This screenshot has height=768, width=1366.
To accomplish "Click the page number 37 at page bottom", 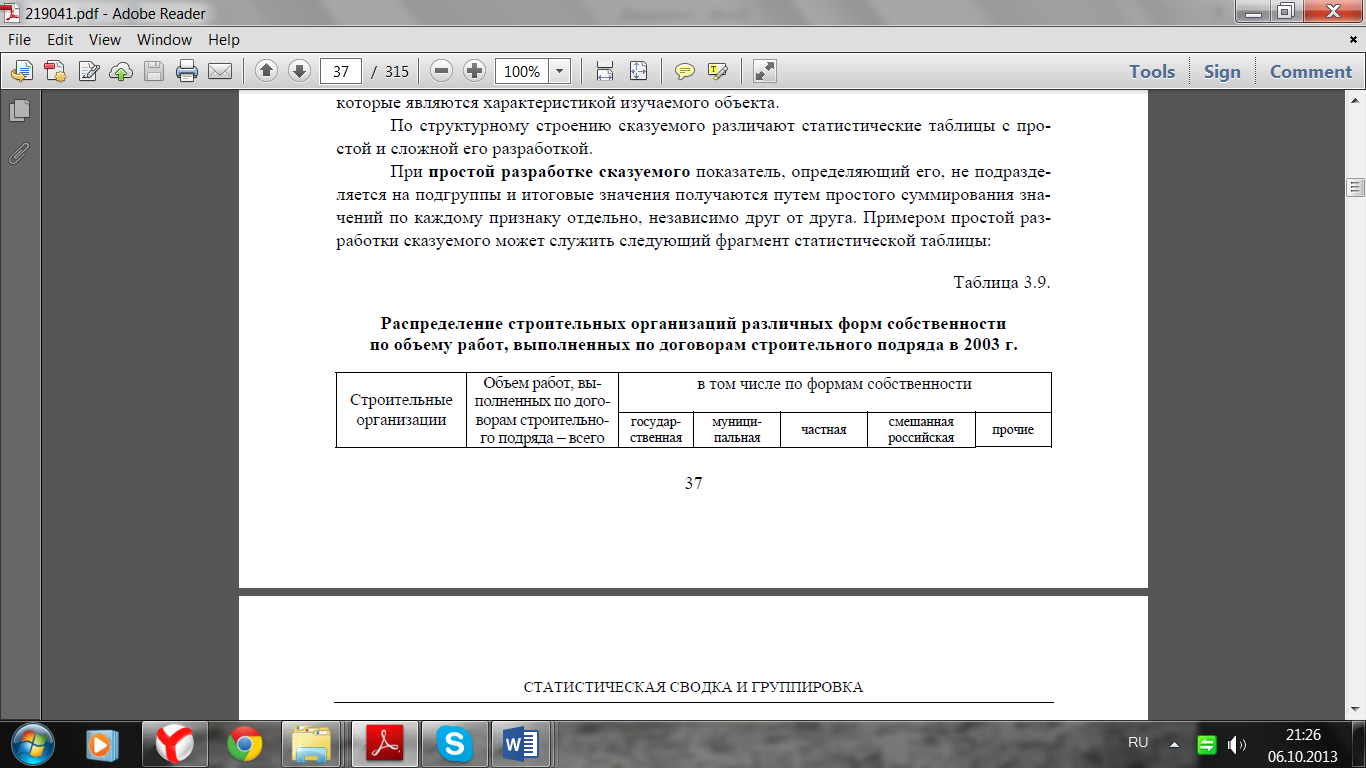I will click(693, 483).
